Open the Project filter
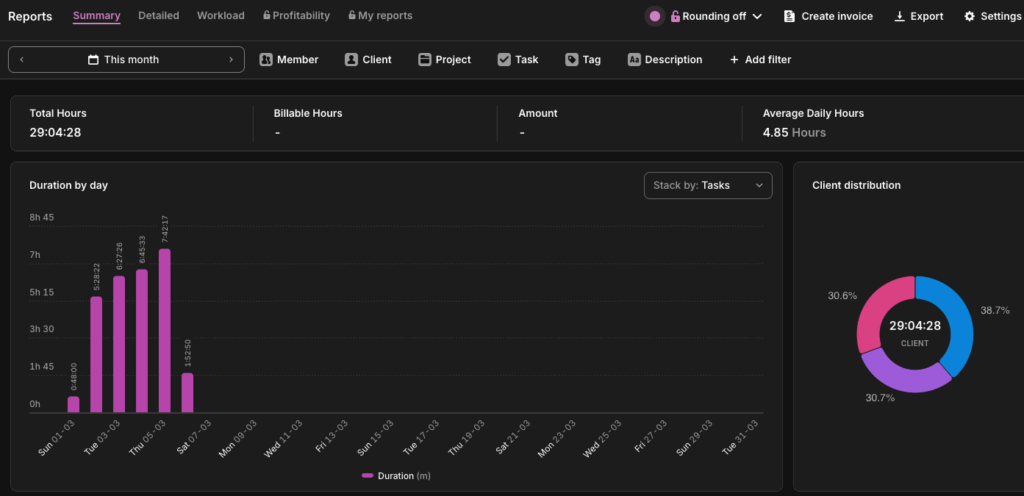This screenshot has width=1024, height=496. coord(444,60)
